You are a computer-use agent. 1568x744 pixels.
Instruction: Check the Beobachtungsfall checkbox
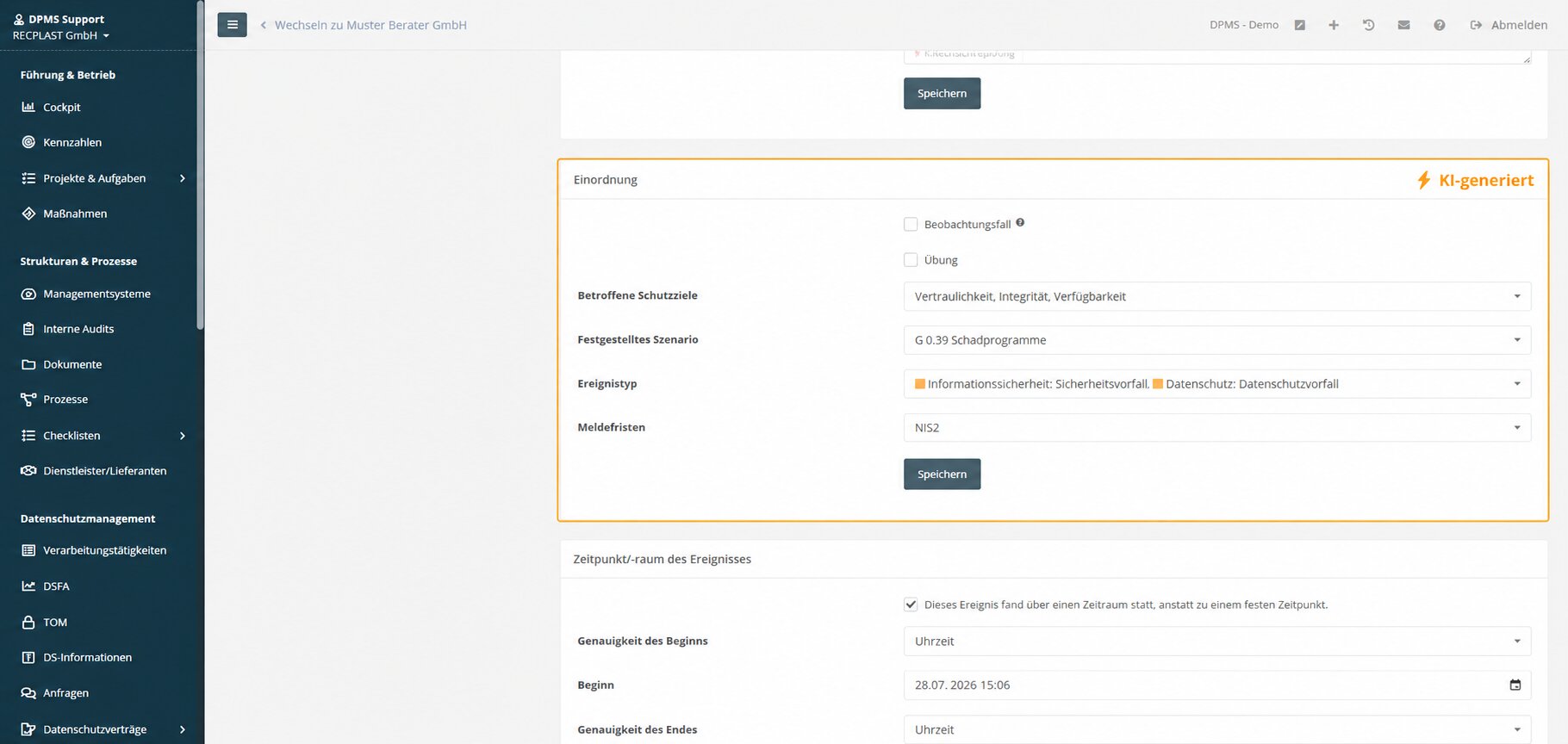pos(911,224)
